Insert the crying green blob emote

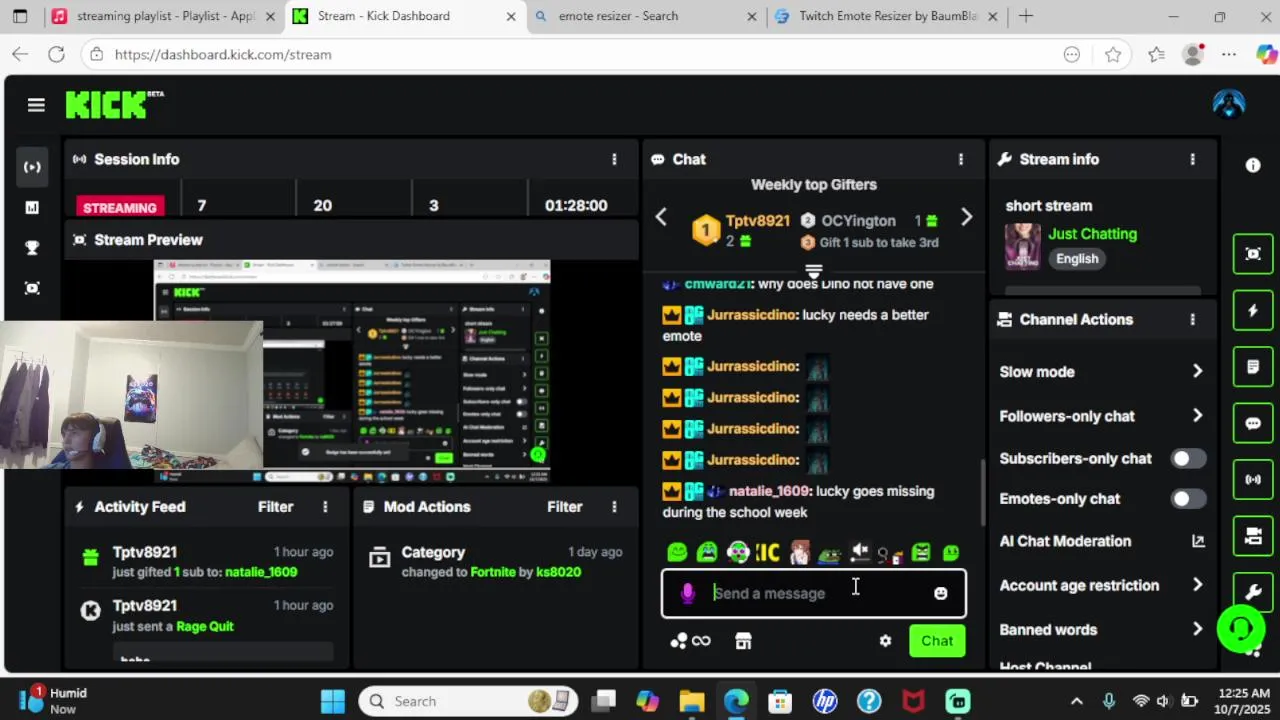707,552
